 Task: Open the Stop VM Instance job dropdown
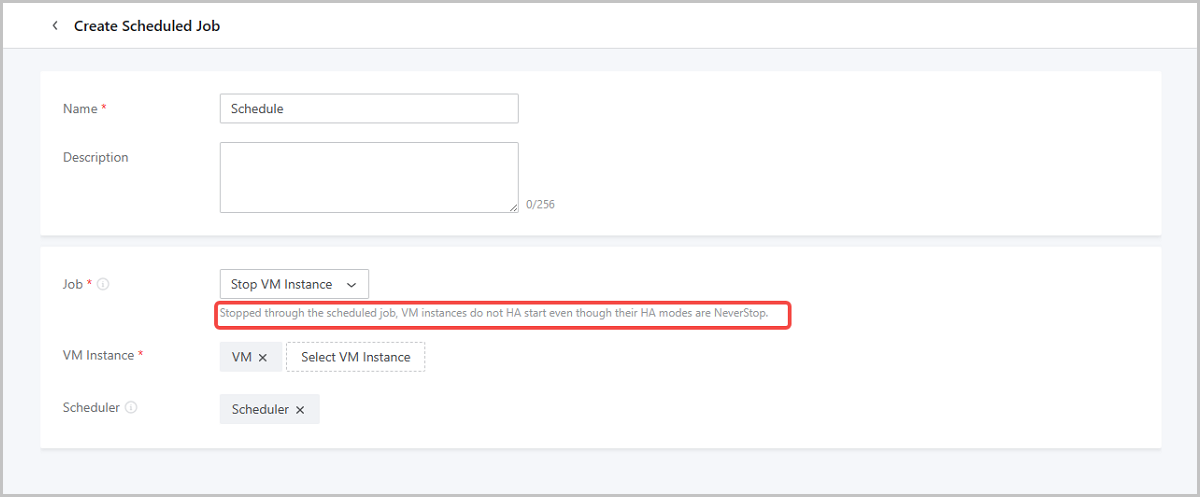coord(294,284)
